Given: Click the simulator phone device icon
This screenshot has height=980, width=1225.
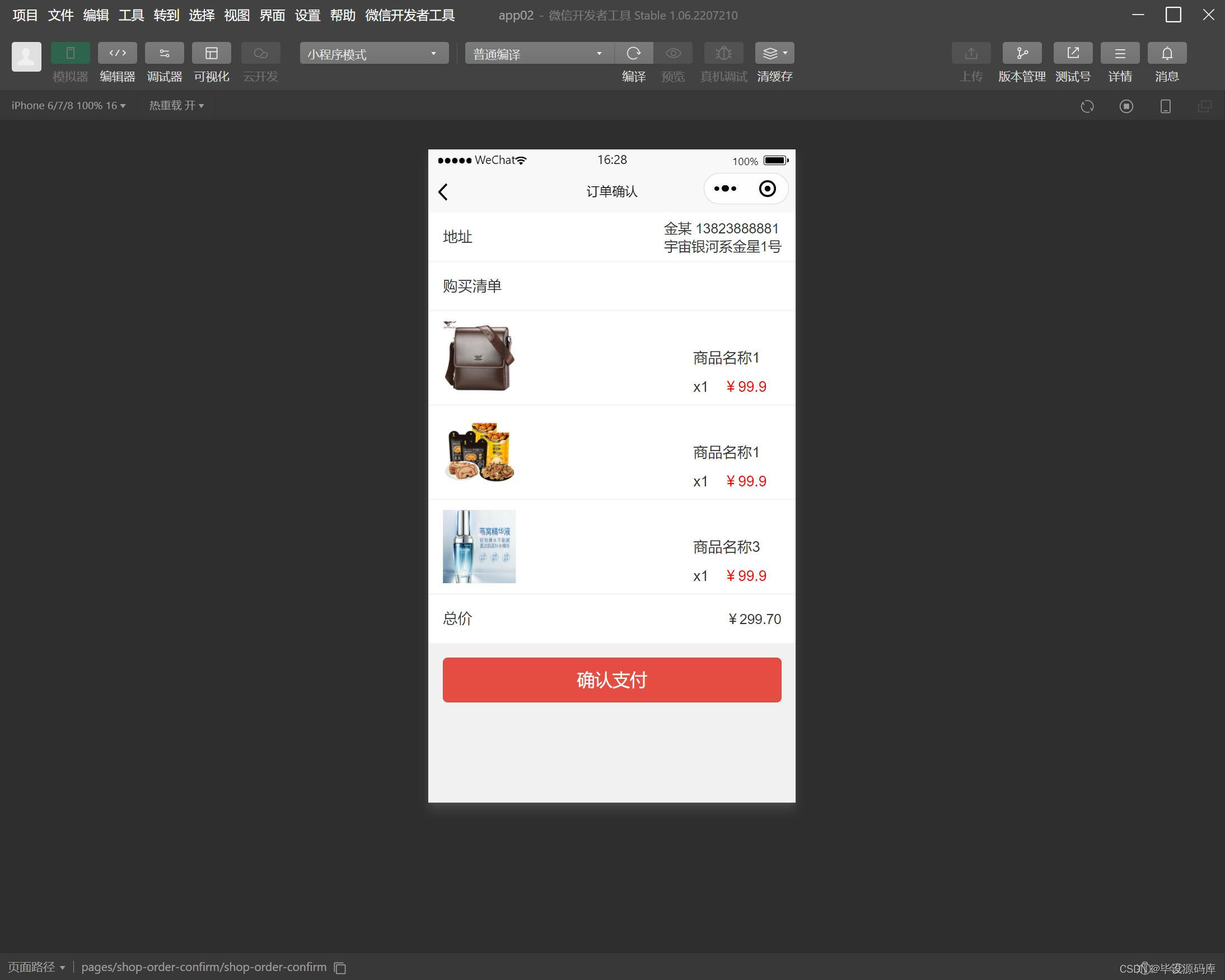Looking at the screenshot, I should [x=1165, y=106].
